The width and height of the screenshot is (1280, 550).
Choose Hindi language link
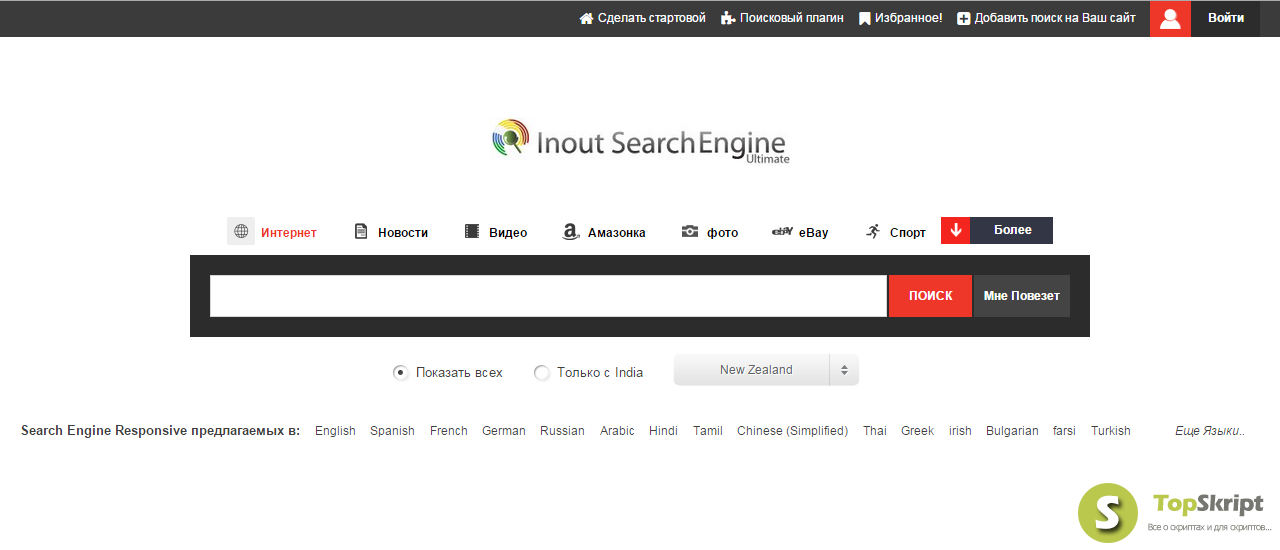tap(663, 431)
